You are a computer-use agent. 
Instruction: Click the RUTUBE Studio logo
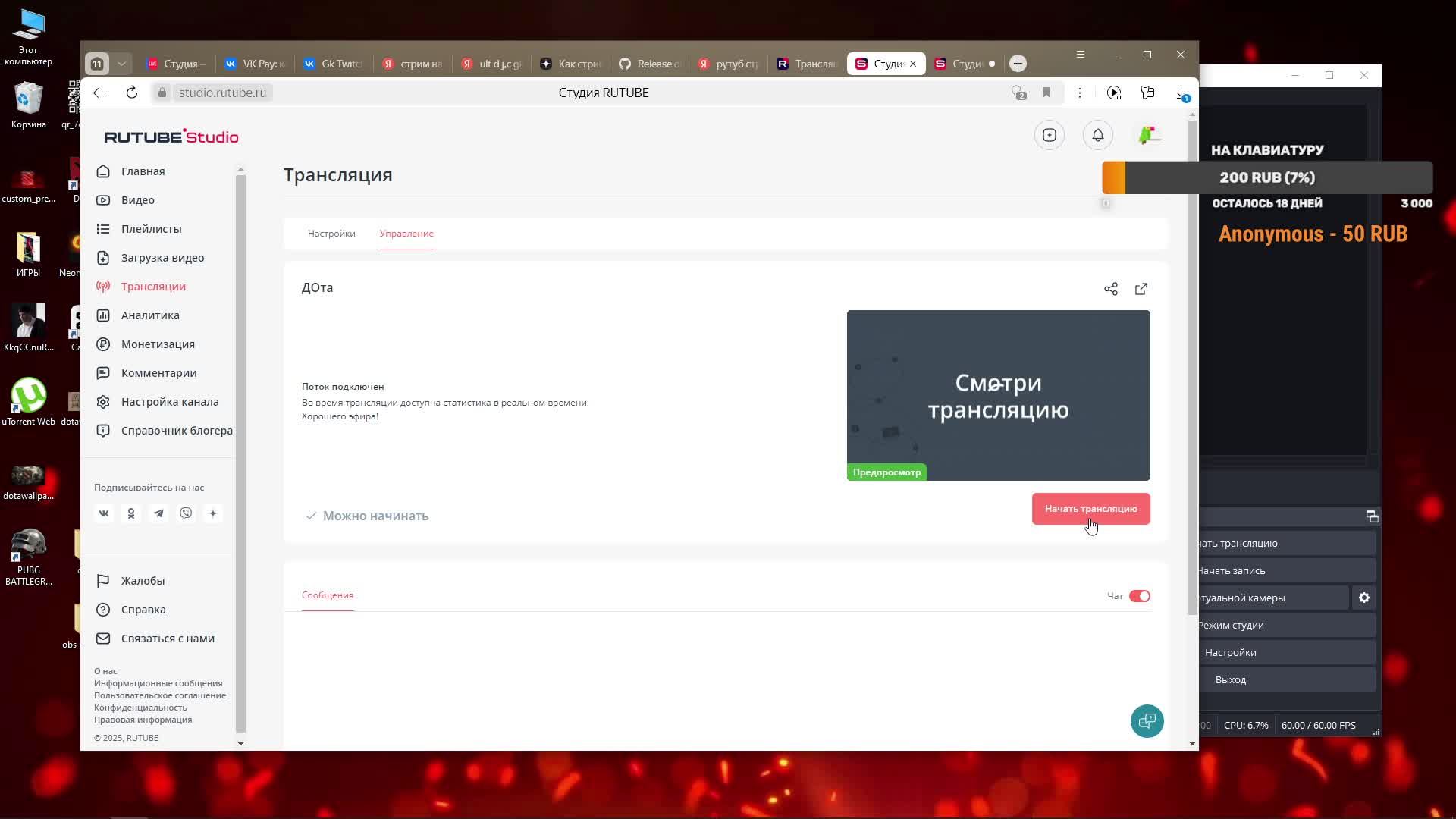171,136
